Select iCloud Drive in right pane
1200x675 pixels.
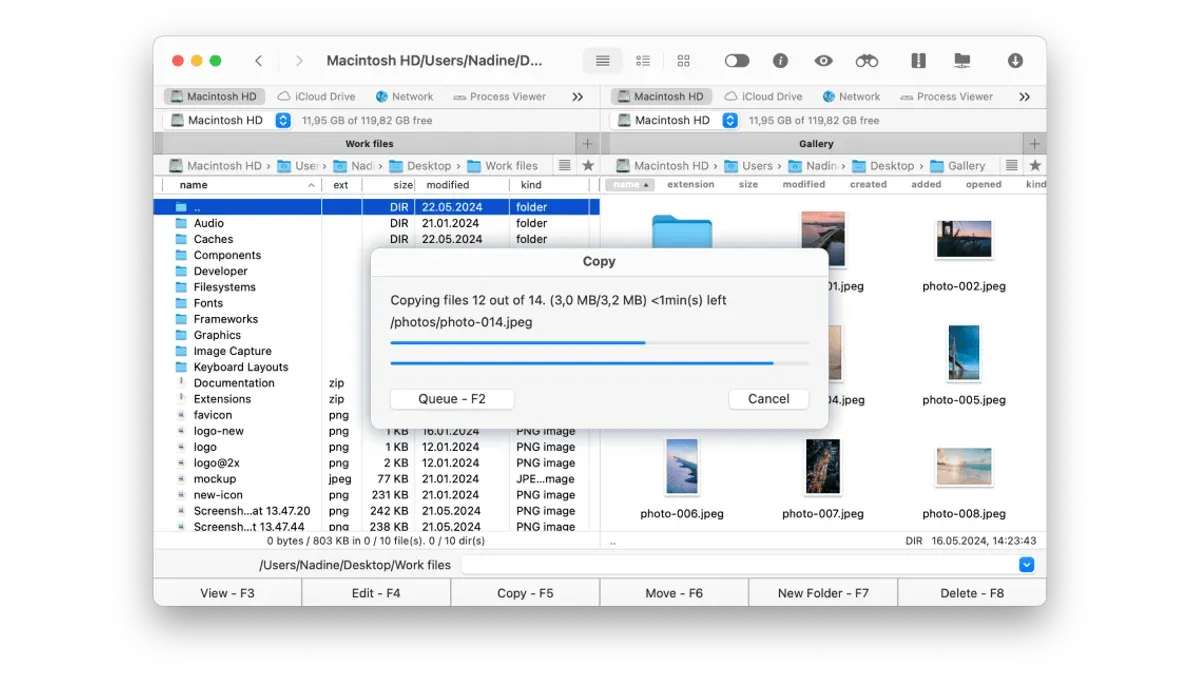(x=764, y=97)
